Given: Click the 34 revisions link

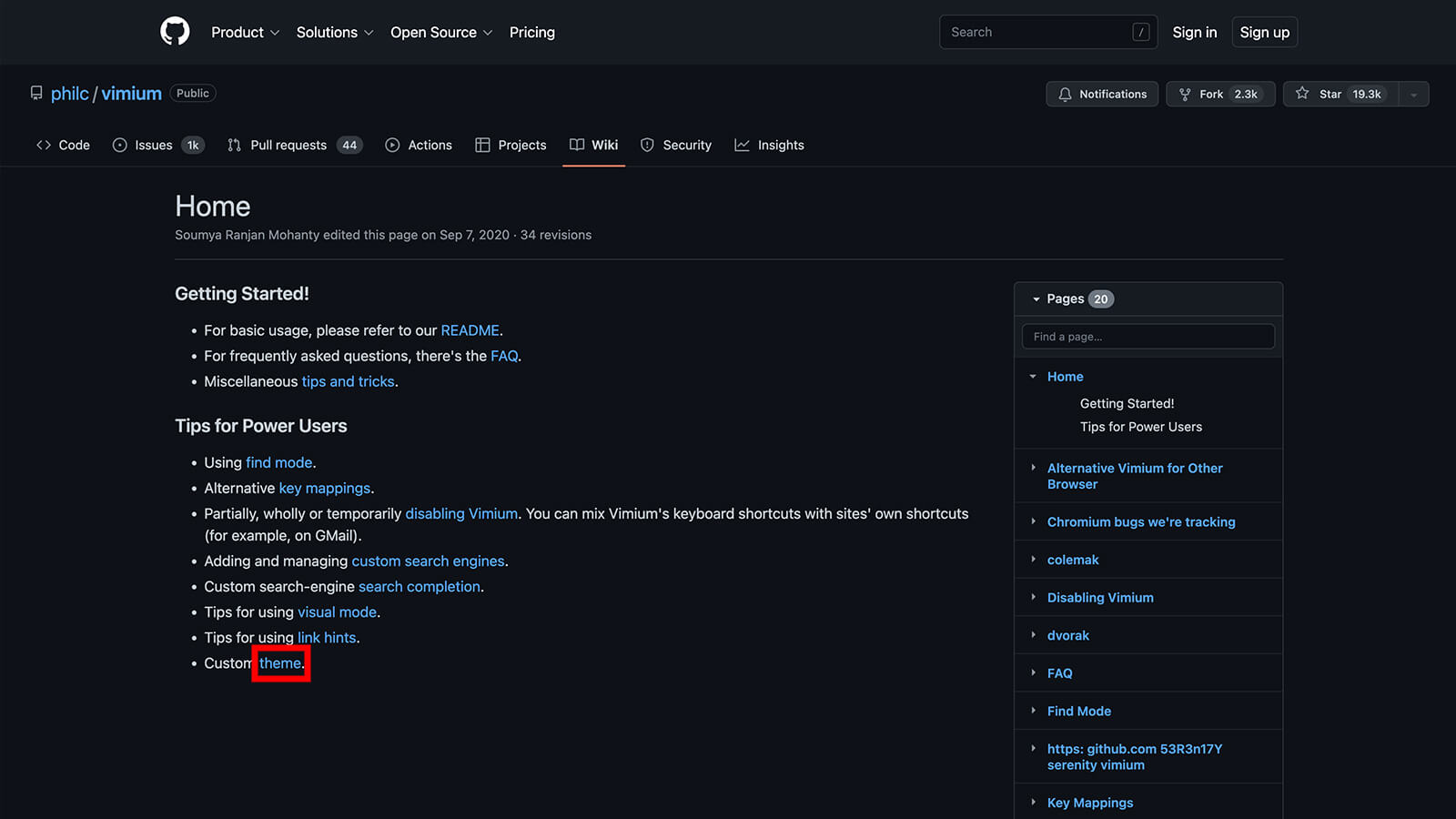Looking at the screenshot, I should coord(556,235).
